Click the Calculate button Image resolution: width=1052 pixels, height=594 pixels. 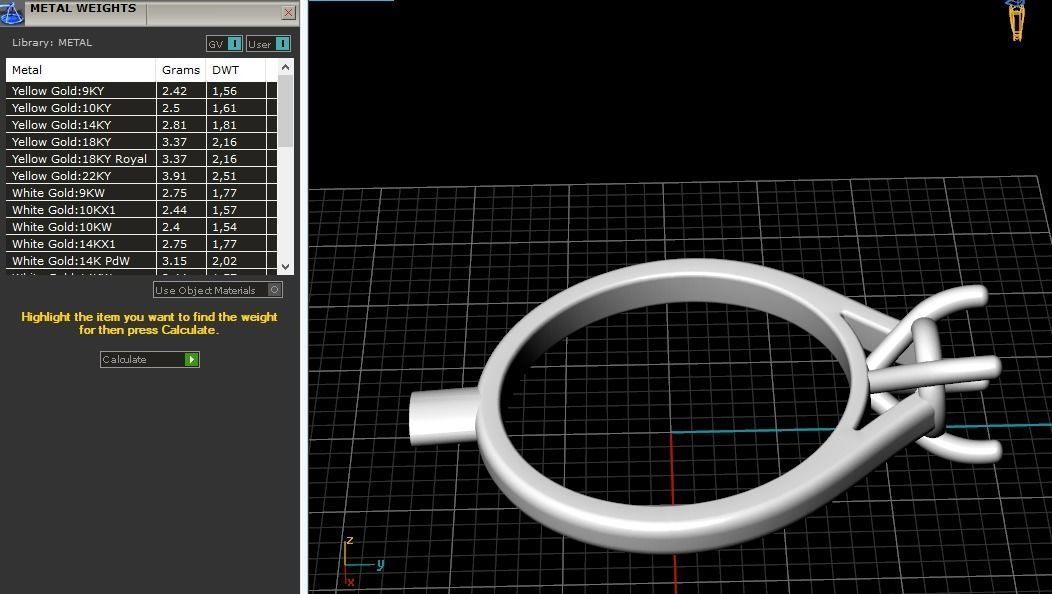pos(150,360)
